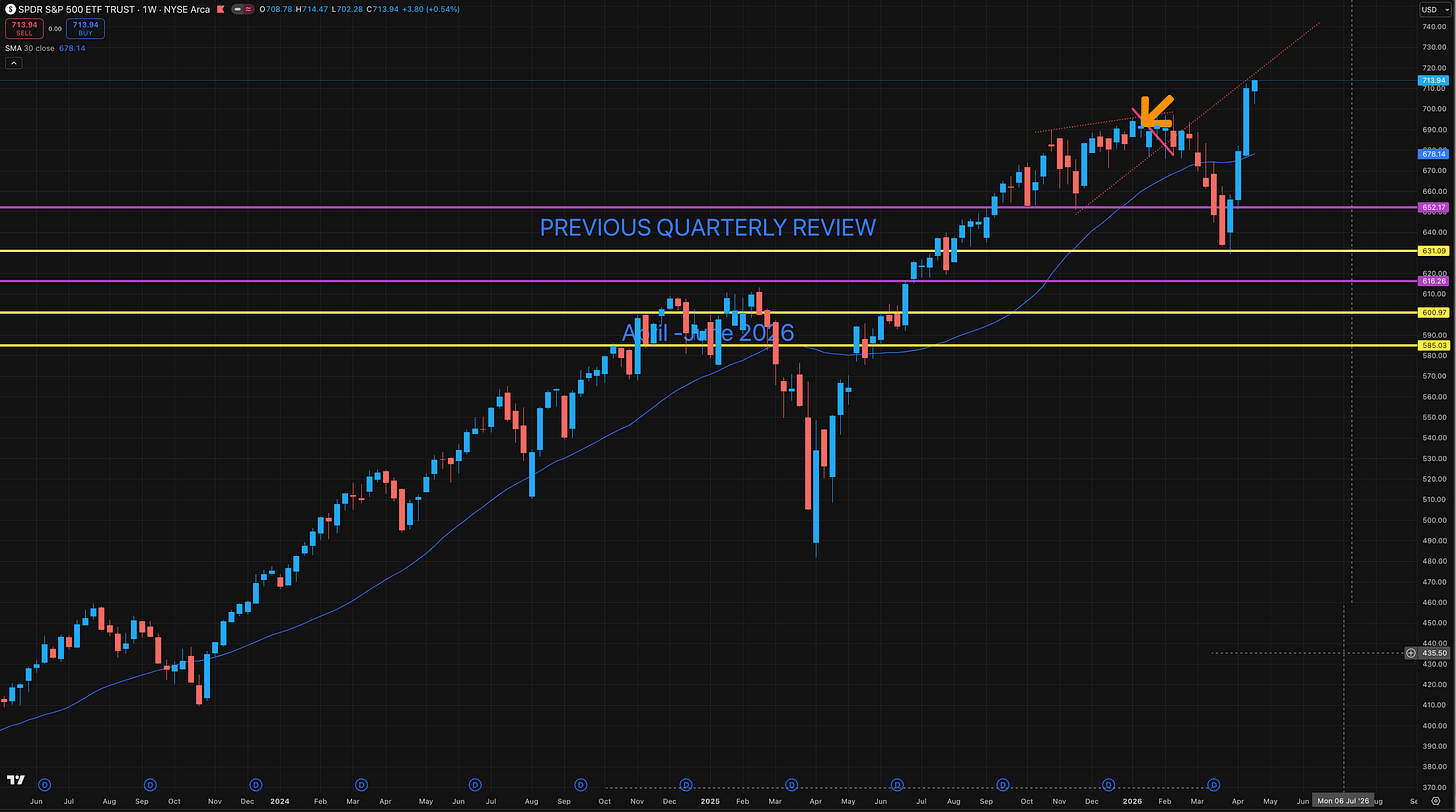Screen dimensions: 1456x812
Task: Open the dividend D marker near Sep 2025
Action: (x=1003, y=785)
